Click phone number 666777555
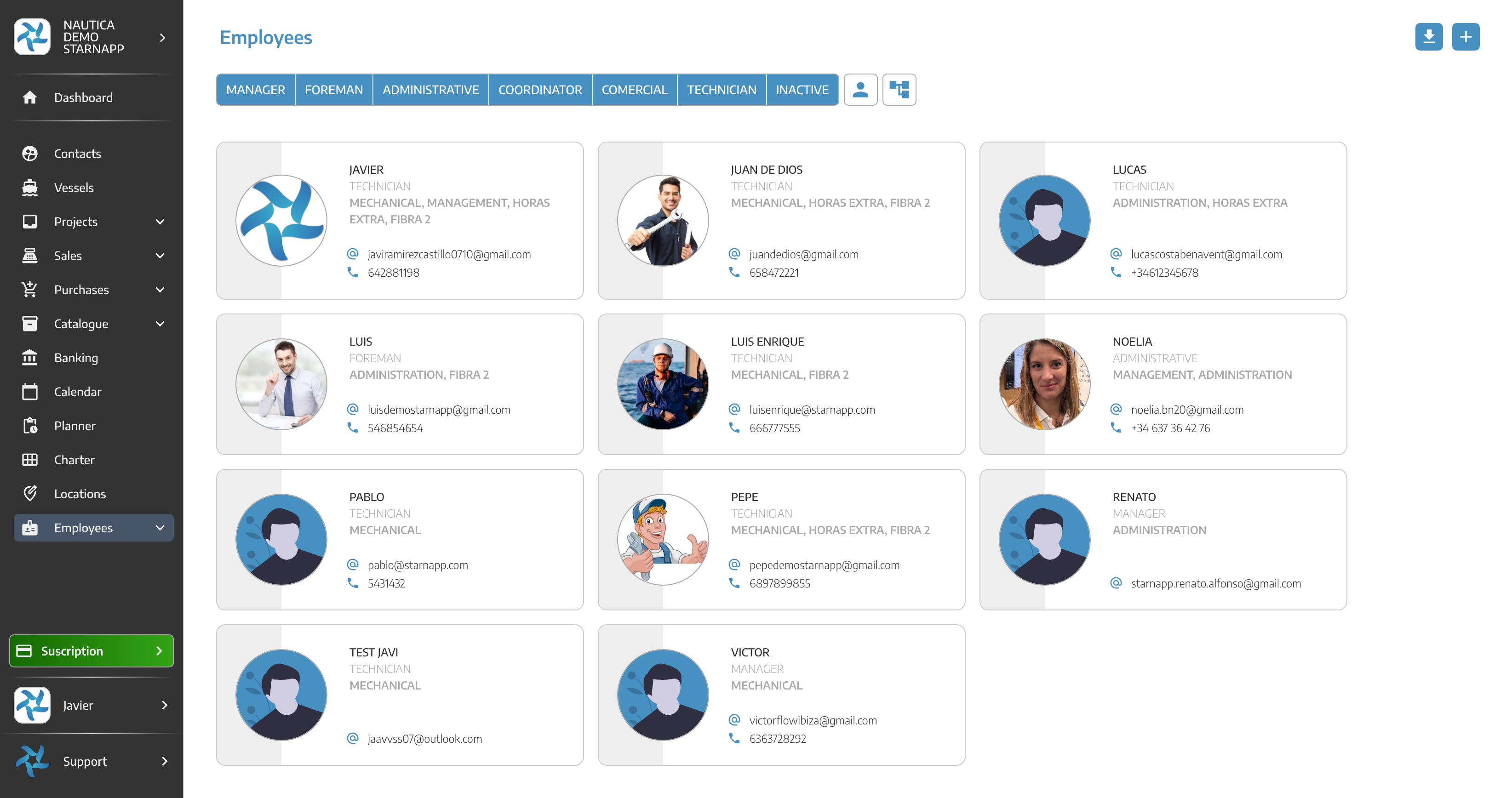Screen dimensions: 1512x798 775,428
